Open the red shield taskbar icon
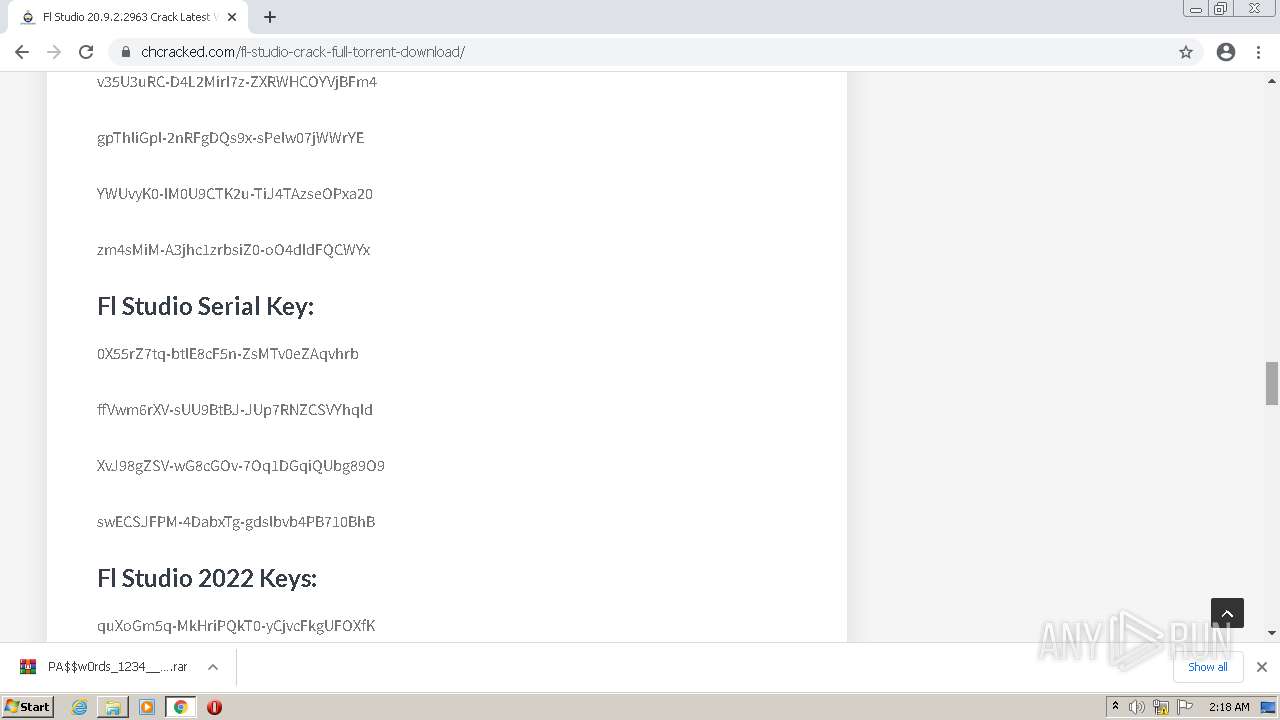Screen dimensions: 1280x720 [214, 707]
